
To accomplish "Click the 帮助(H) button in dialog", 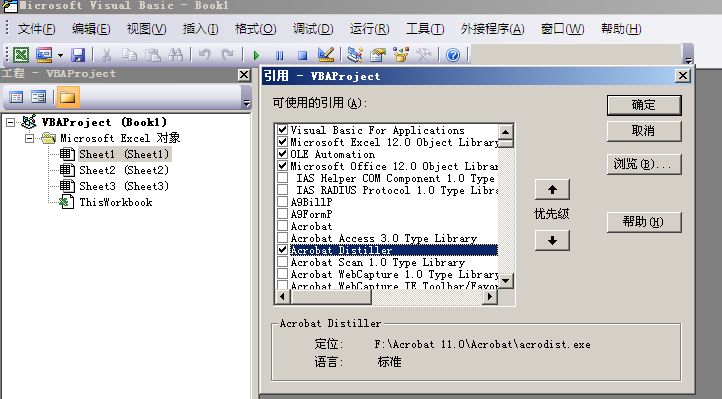I will tap(644, 222).
